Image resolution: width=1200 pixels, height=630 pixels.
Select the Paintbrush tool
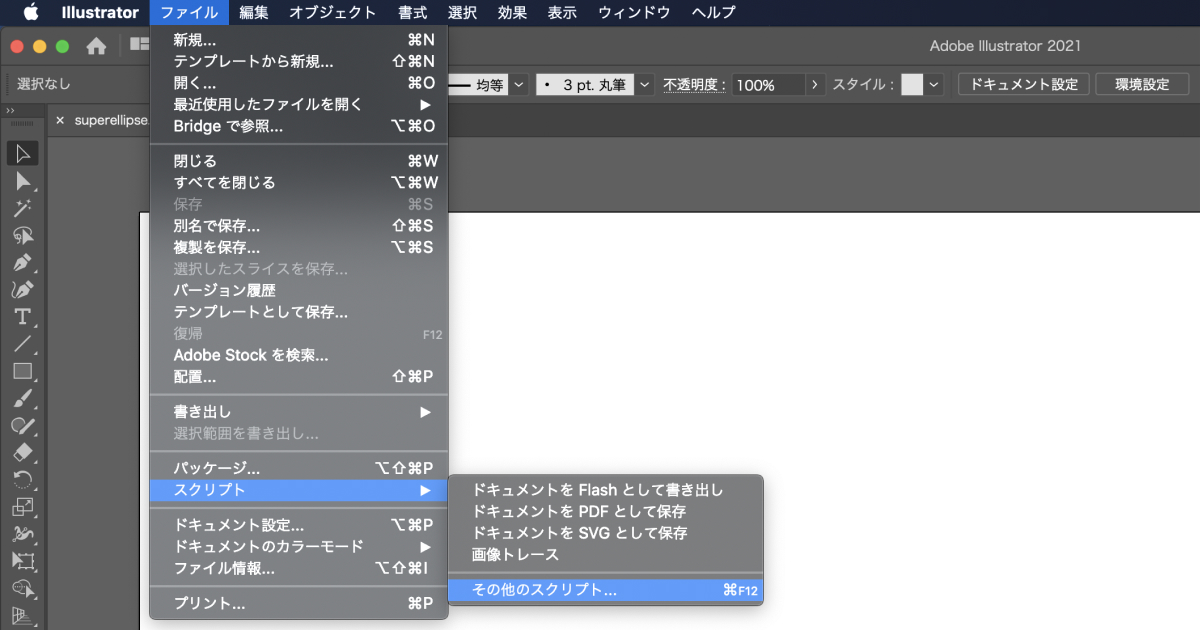pos(23,398)
